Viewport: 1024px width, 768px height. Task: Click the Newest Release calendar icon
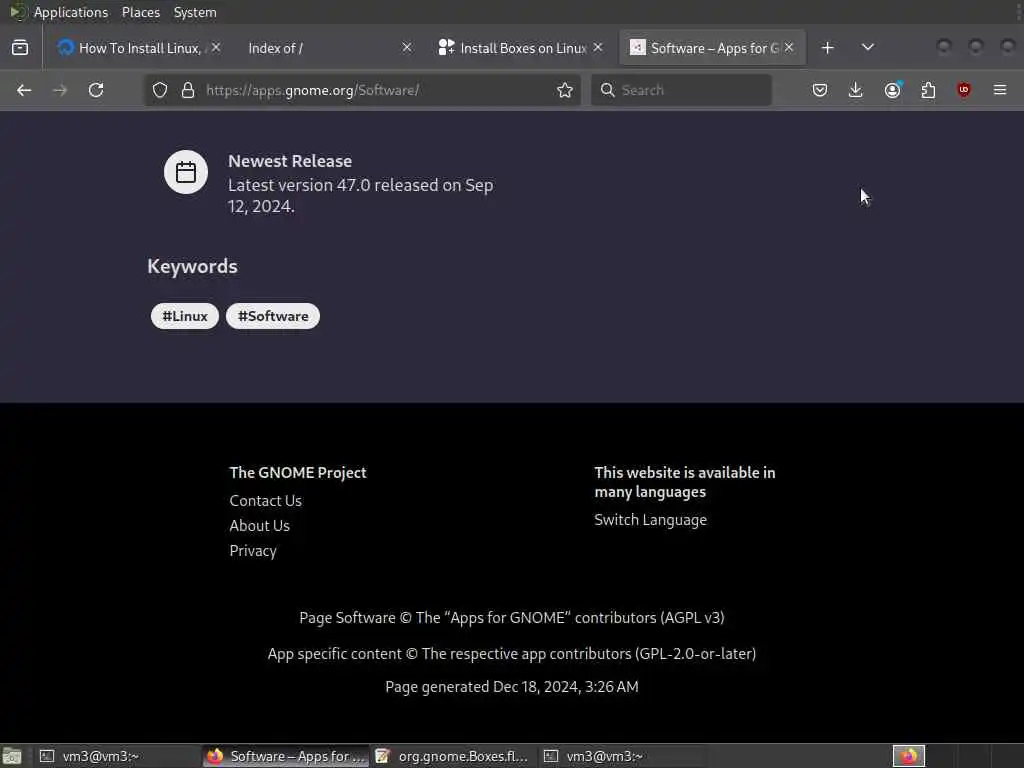[x=186, y=172]
